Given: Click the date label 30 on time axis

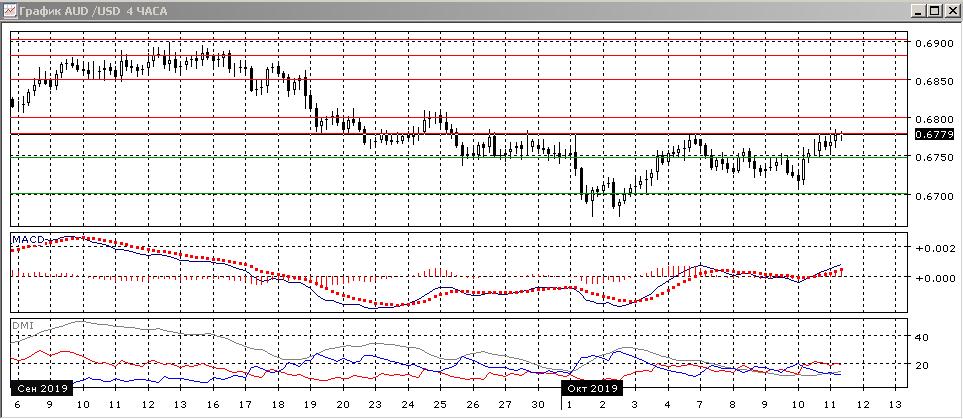Looking at the screenshot, I should (538, 405).
